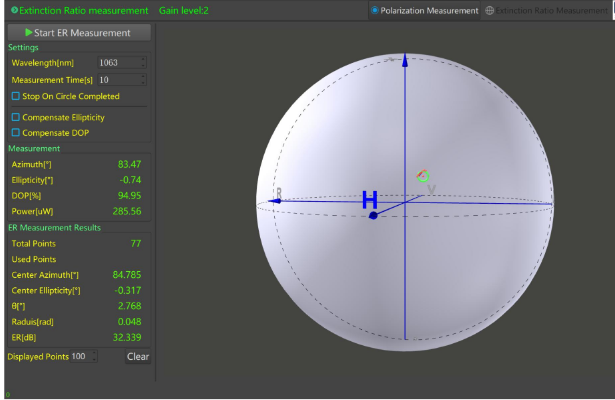615x400 pixels.
Task: Click the blue H marker on the sphere
Action: coord(370,198)
